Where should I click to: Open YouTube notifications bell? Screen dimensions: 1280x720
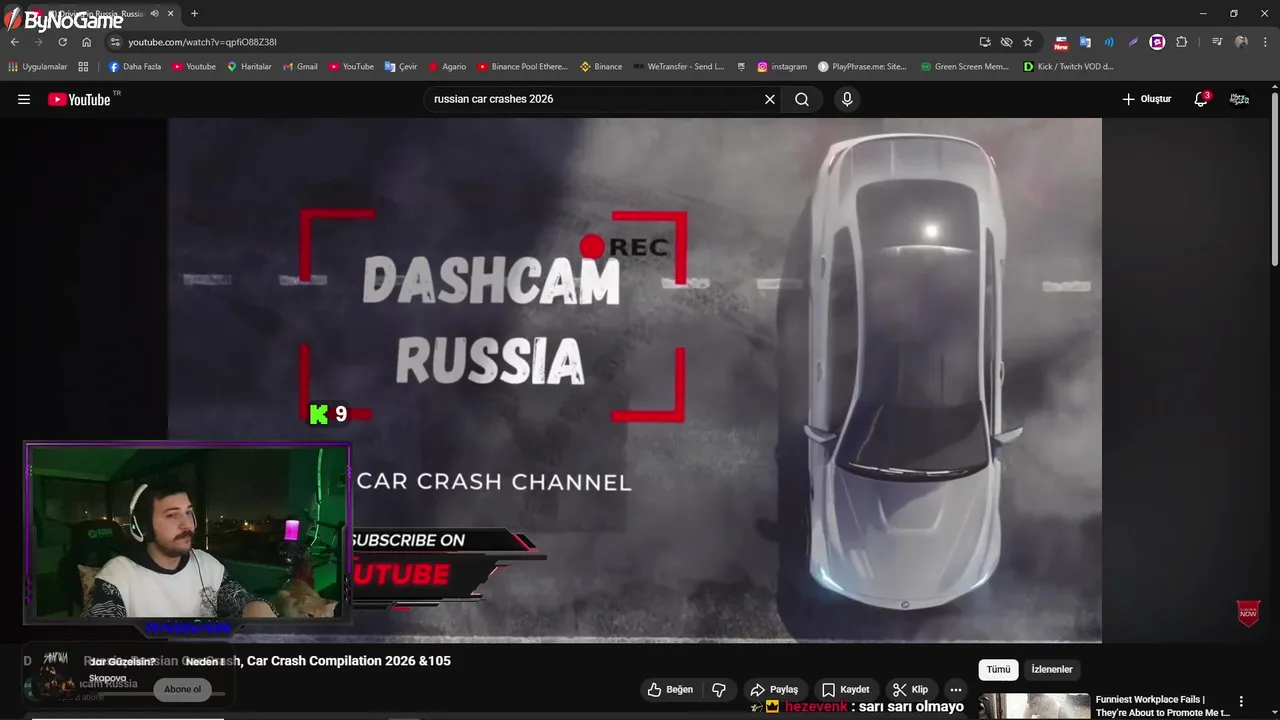[1201, 99]
